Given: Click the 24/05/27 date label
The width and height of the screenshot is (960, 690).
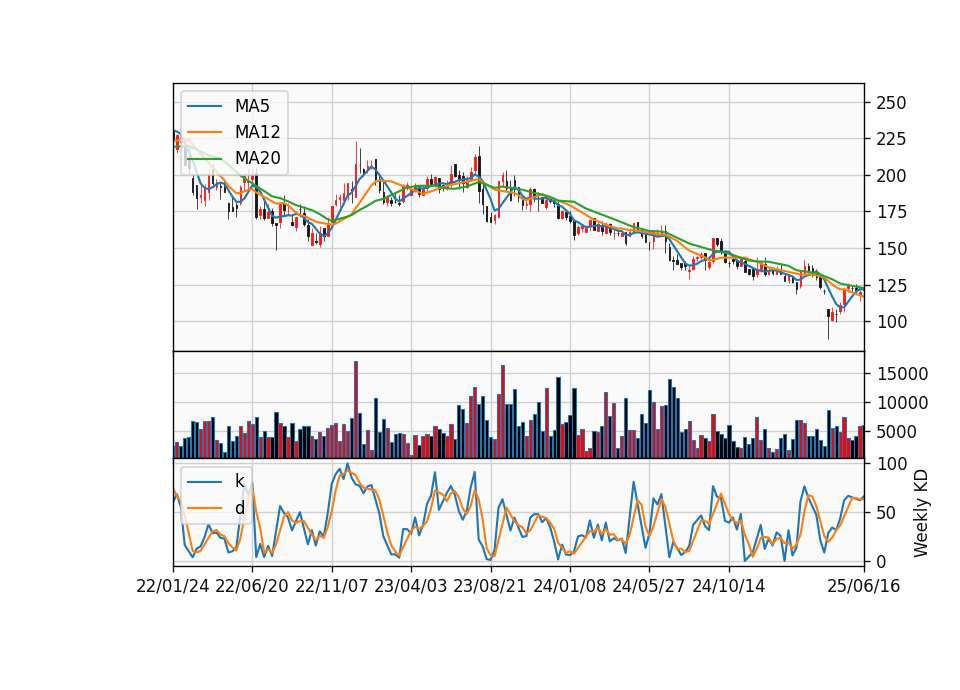Looking at the screenshot, I should point(649,586).
